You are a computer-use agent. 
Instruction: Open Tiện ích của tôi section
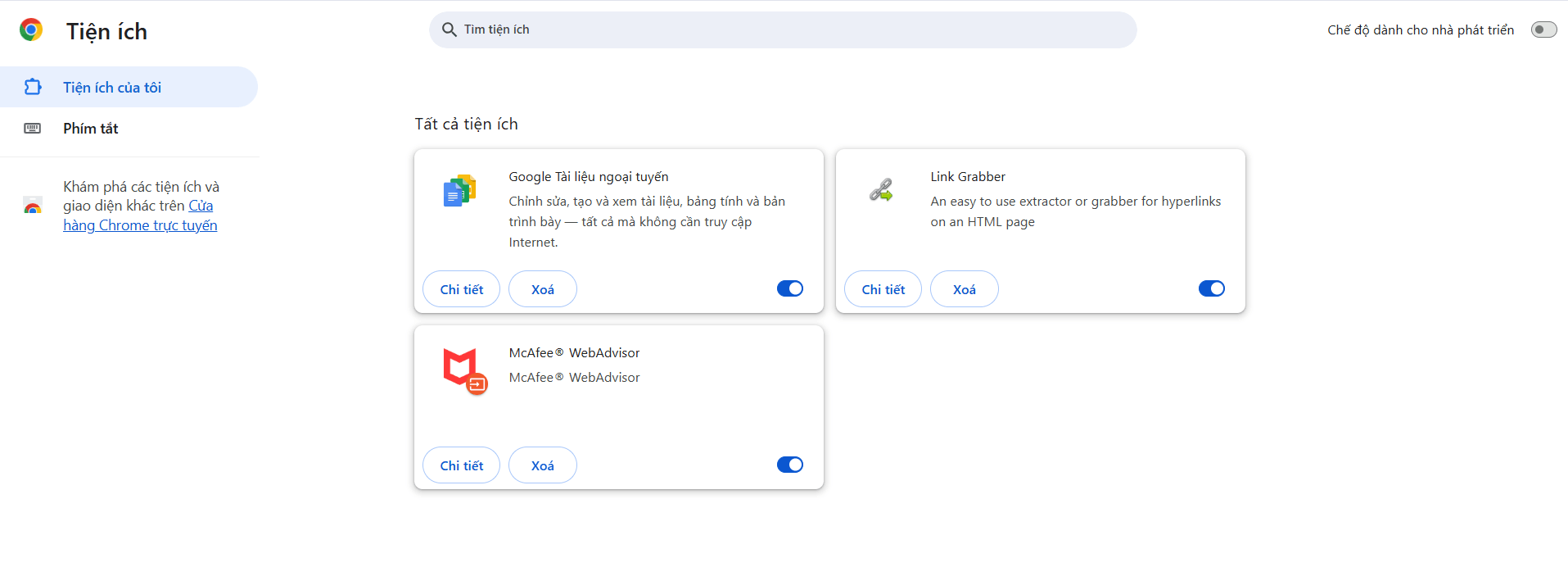[x=129, y=87]
